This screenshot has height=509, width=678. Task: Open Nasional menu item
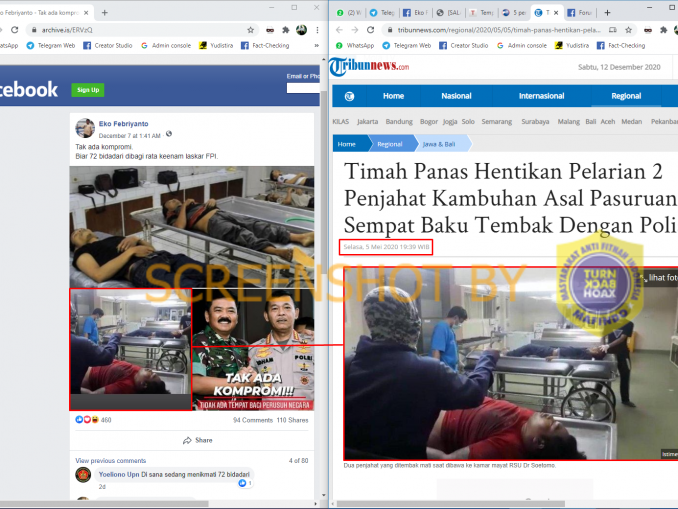coord(456,96)
